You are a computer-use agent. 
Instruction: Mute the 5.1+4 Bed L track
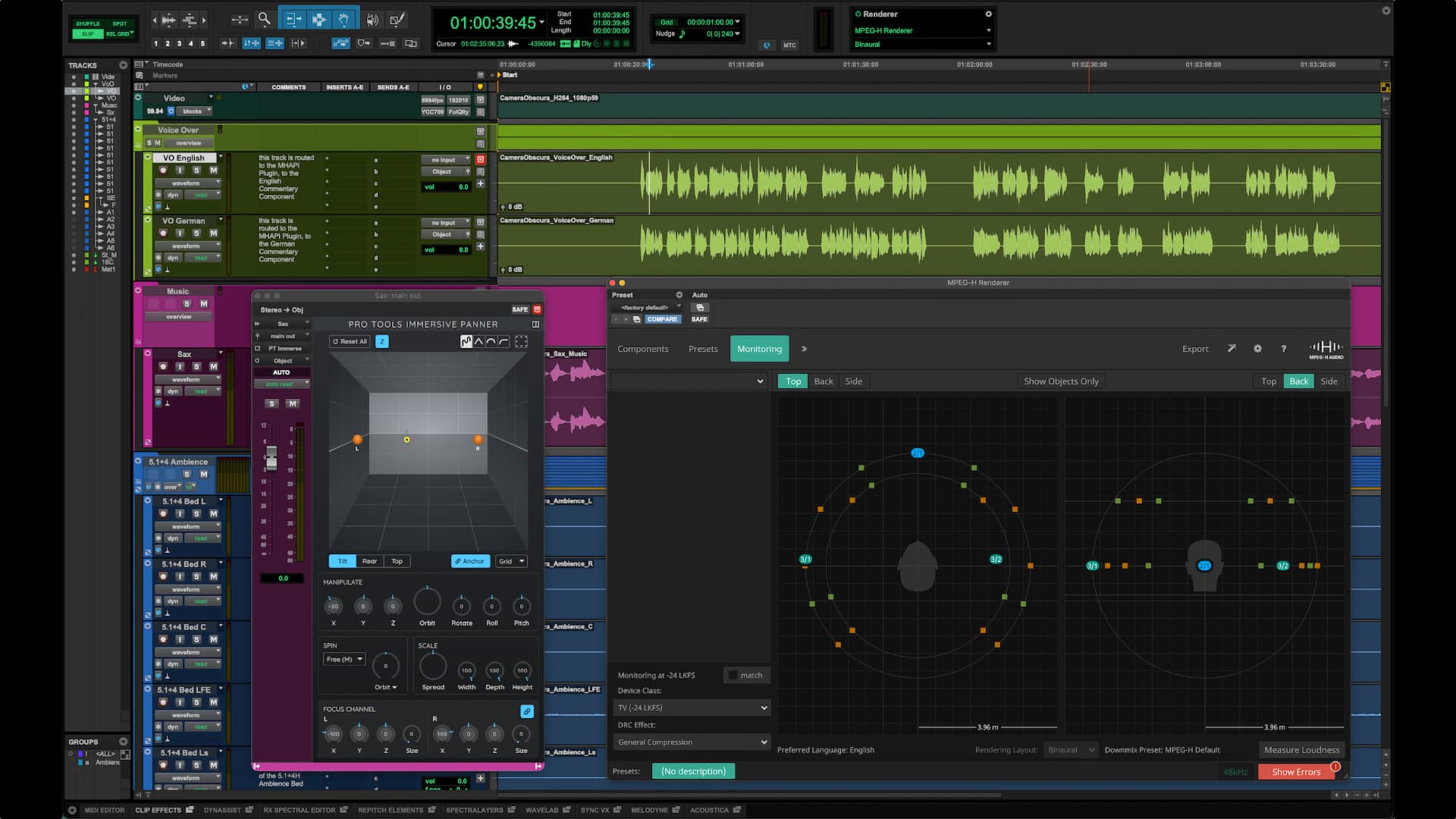[213, 513]
